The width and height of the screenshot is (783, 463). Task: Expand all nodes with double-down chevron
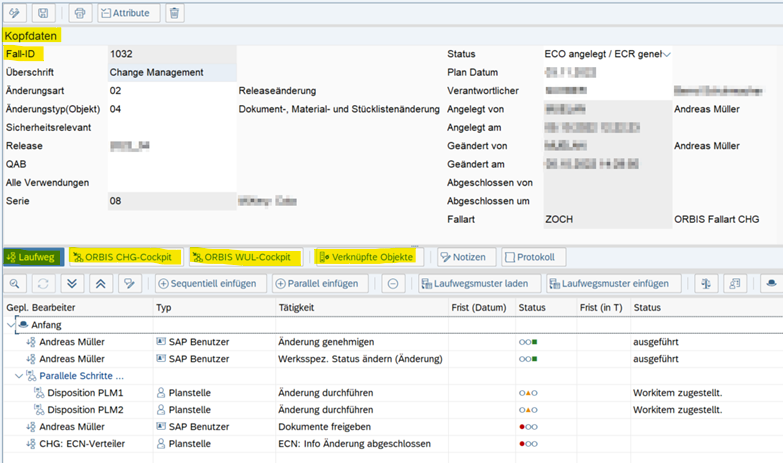(72, 284)
